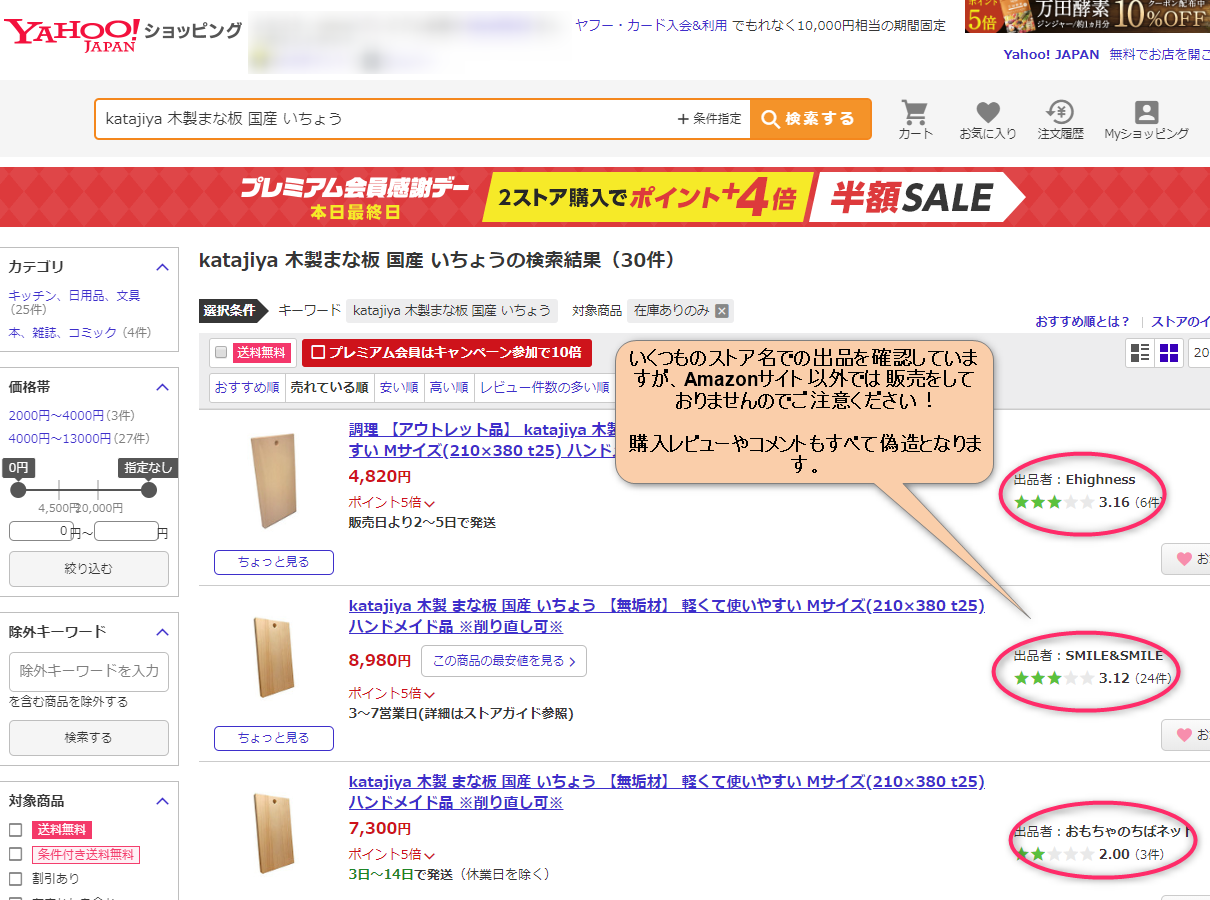Expand ポイント5倍 for the 7,300円 product
This screenshot has width=1210, height=900.
[392, 854]
